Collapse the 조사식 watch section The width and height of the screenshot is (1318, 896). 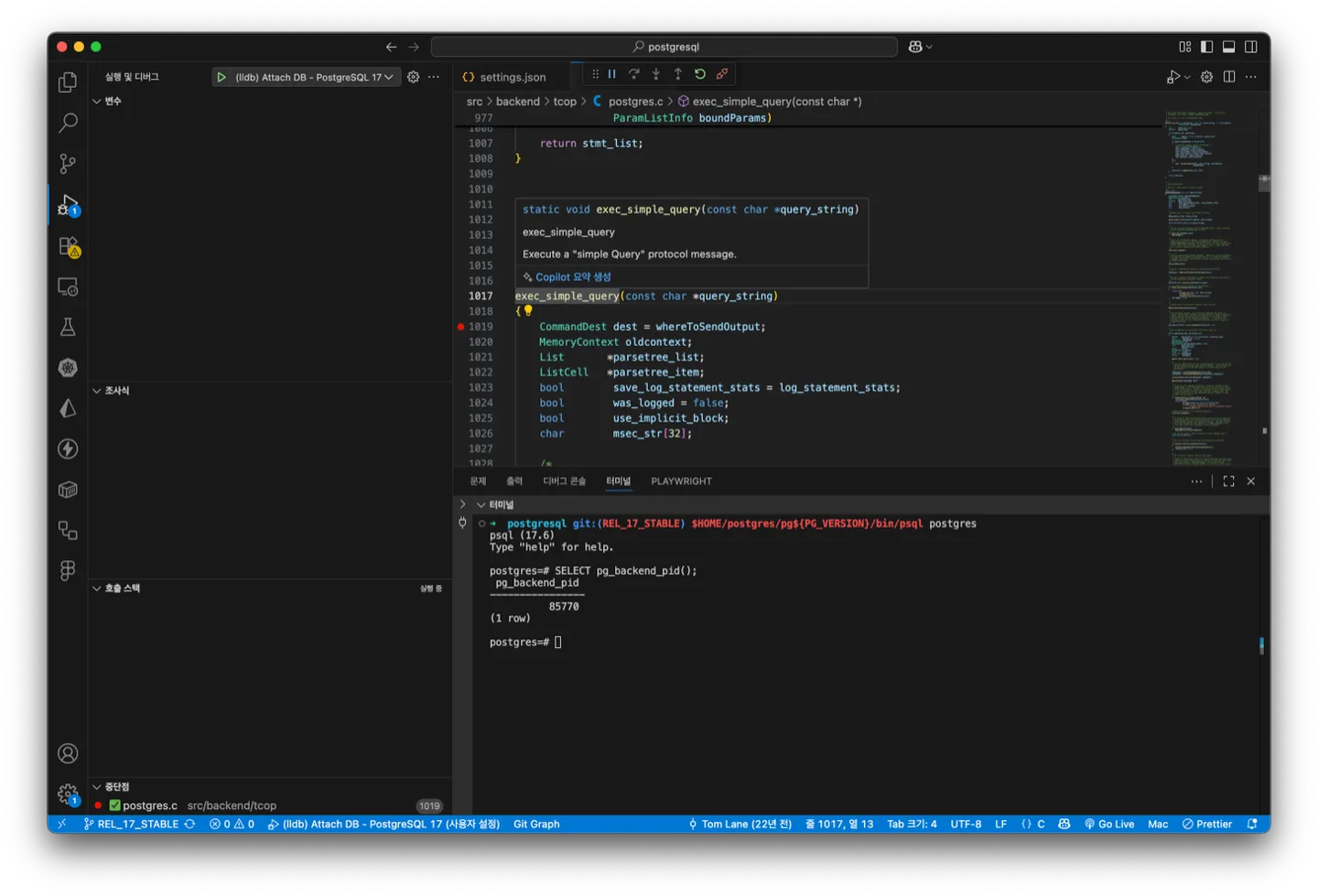(97, 391)
